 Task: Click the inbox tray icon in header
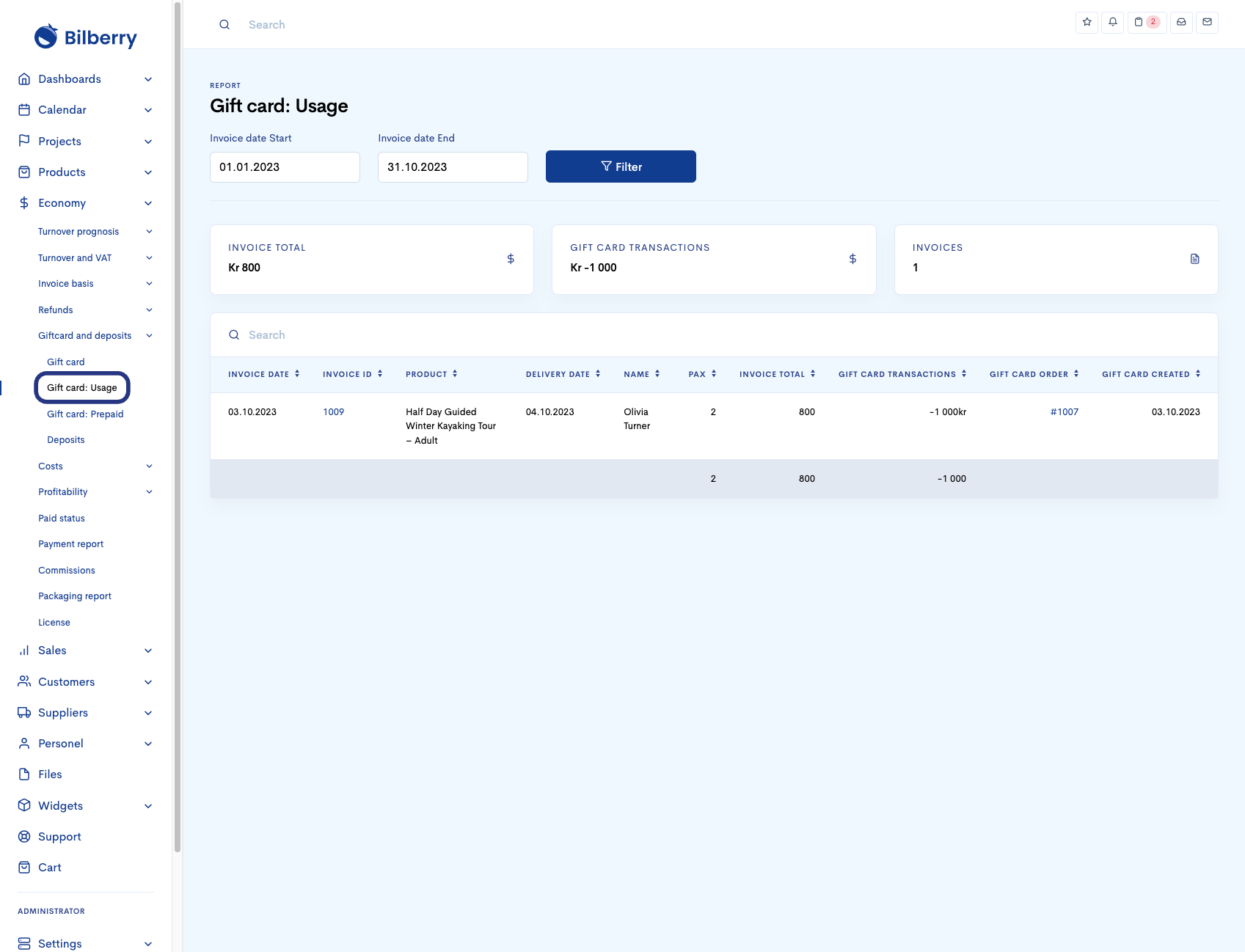point(1181,22)
